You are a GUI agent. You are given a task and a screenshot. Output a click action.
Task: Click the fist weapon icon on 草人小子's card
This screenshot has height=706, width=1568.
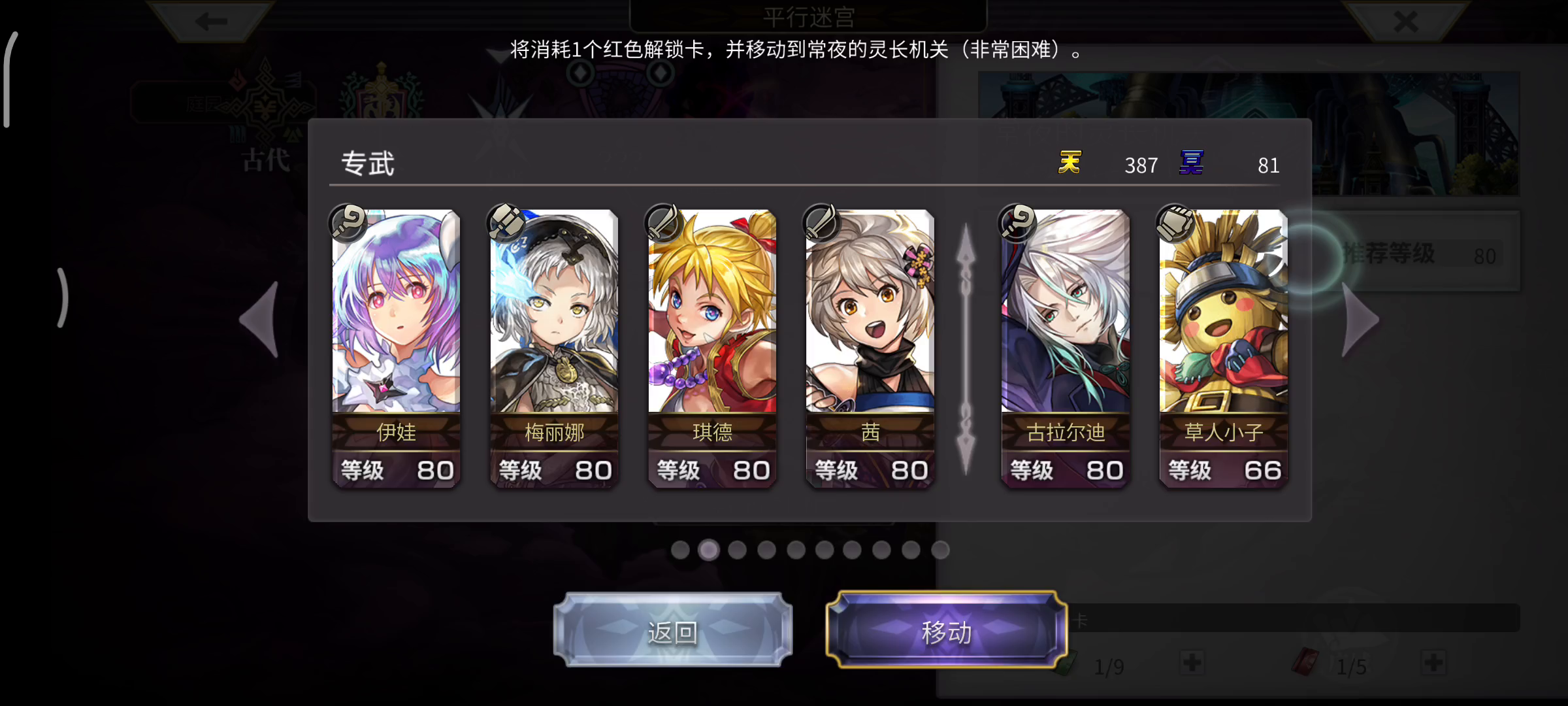1176,222
